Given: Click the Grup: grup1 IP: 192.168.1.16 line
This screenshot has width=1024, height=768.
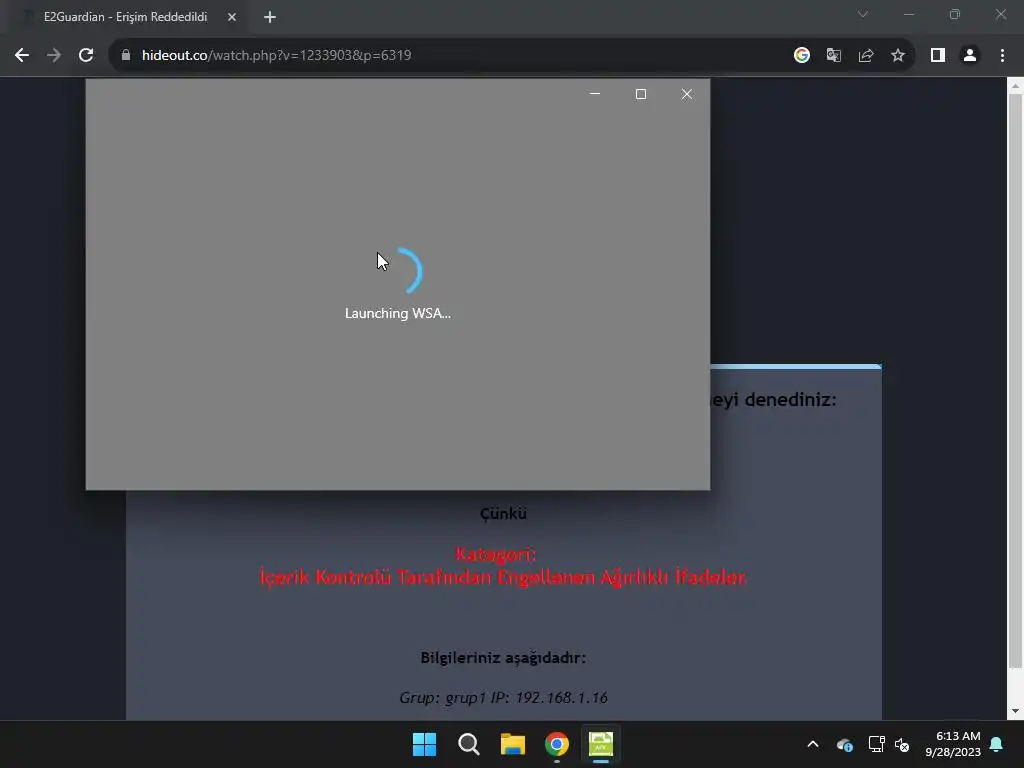Looking at the screenshot, I should (504, 697).
